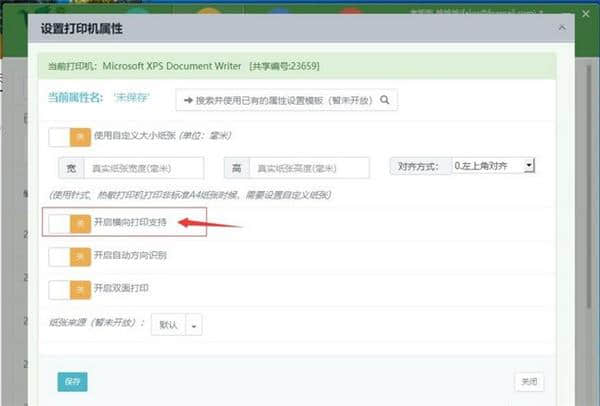Viewport: 600px width, 406px height.
Task: Click the 高 height label addon
Action: click(x=236, y=168)
